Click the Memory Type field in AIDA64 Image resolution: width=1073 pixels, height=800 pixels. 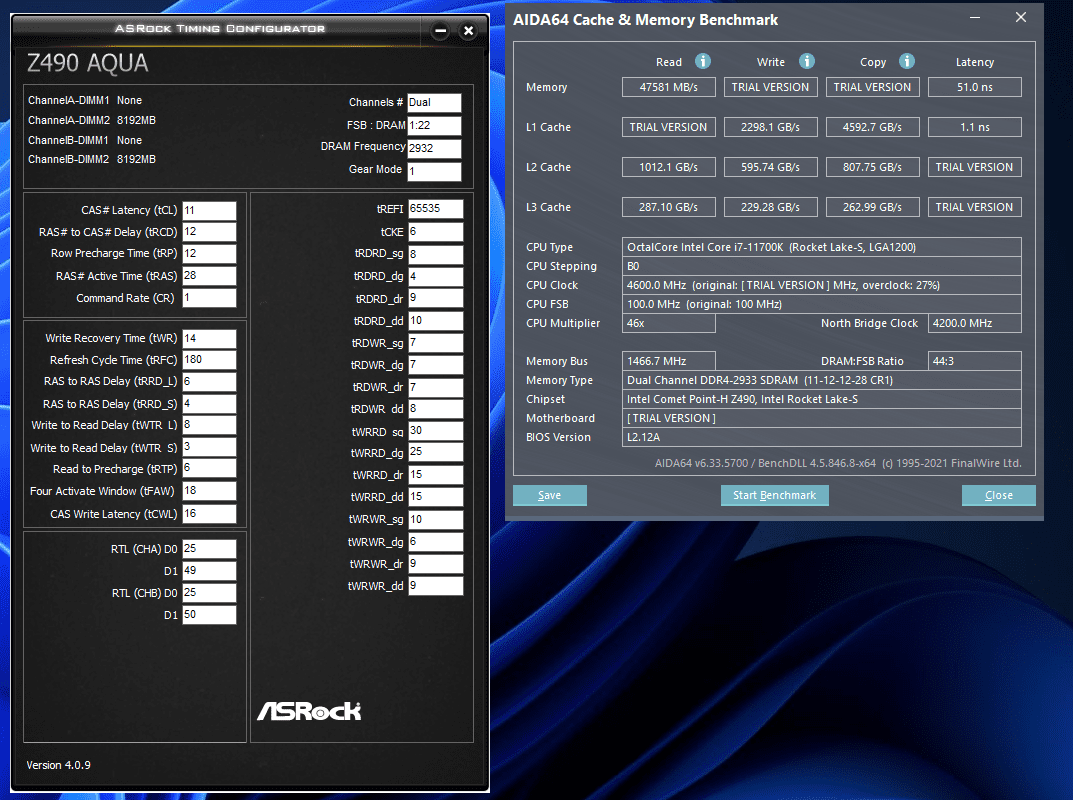(x=821, y=380)
